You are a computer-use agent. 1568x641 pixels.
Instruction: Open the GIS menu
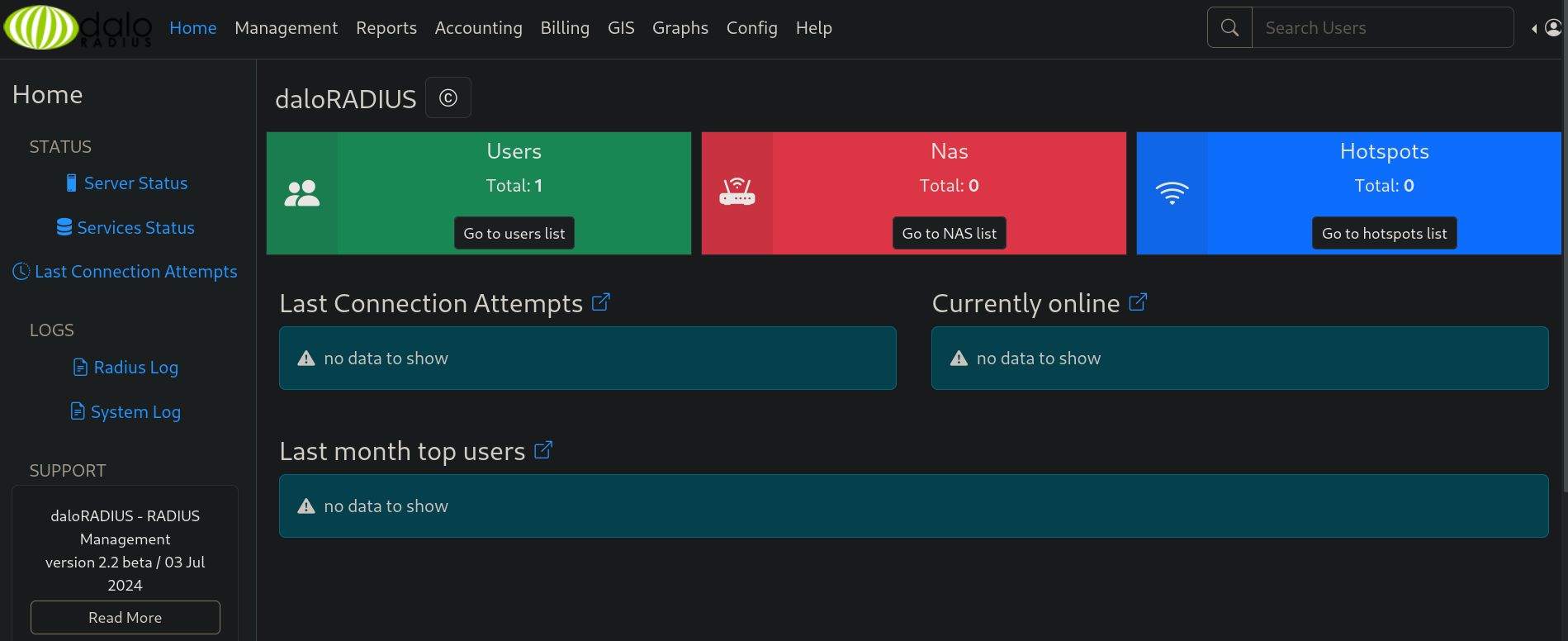point(621,28)
